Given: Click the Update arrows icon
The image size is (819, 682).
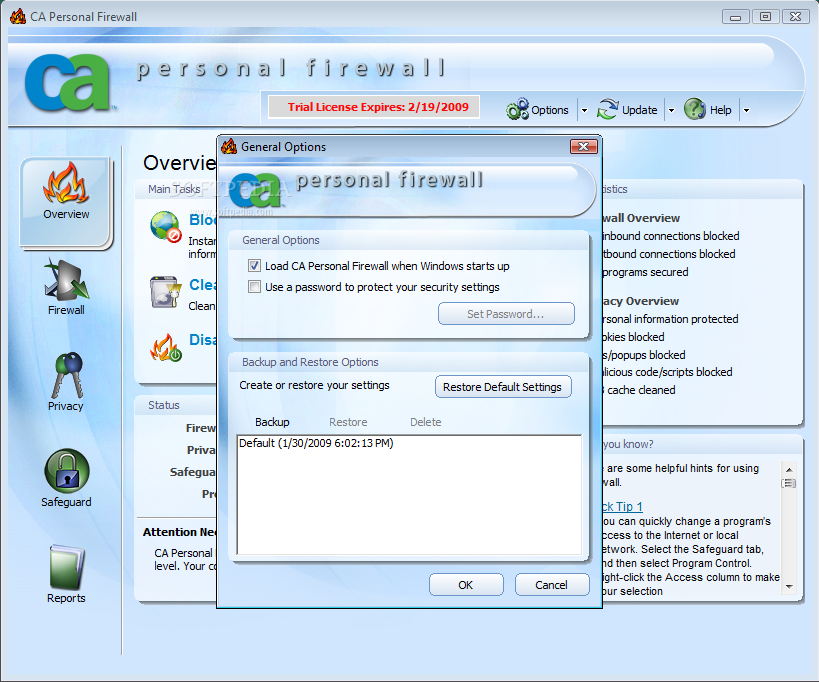Looking at the screenshot, I should (x=608, y=109).
